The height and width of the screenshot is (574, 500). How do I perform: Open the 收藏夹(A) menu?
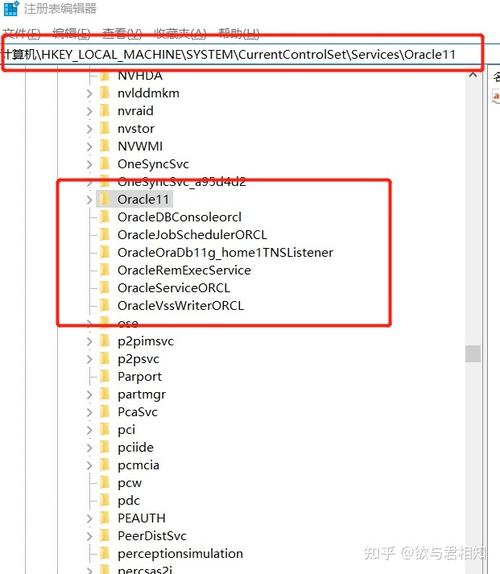(x=180, y=34)
